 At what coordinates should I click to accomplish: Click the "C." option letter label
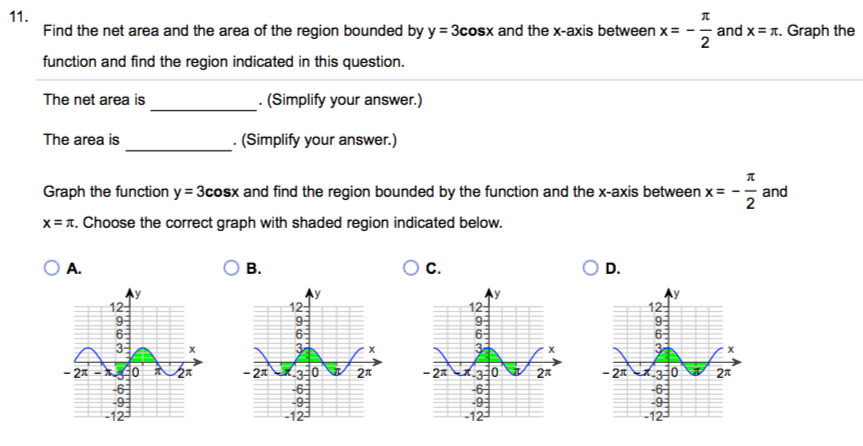(x=433, y=267)
